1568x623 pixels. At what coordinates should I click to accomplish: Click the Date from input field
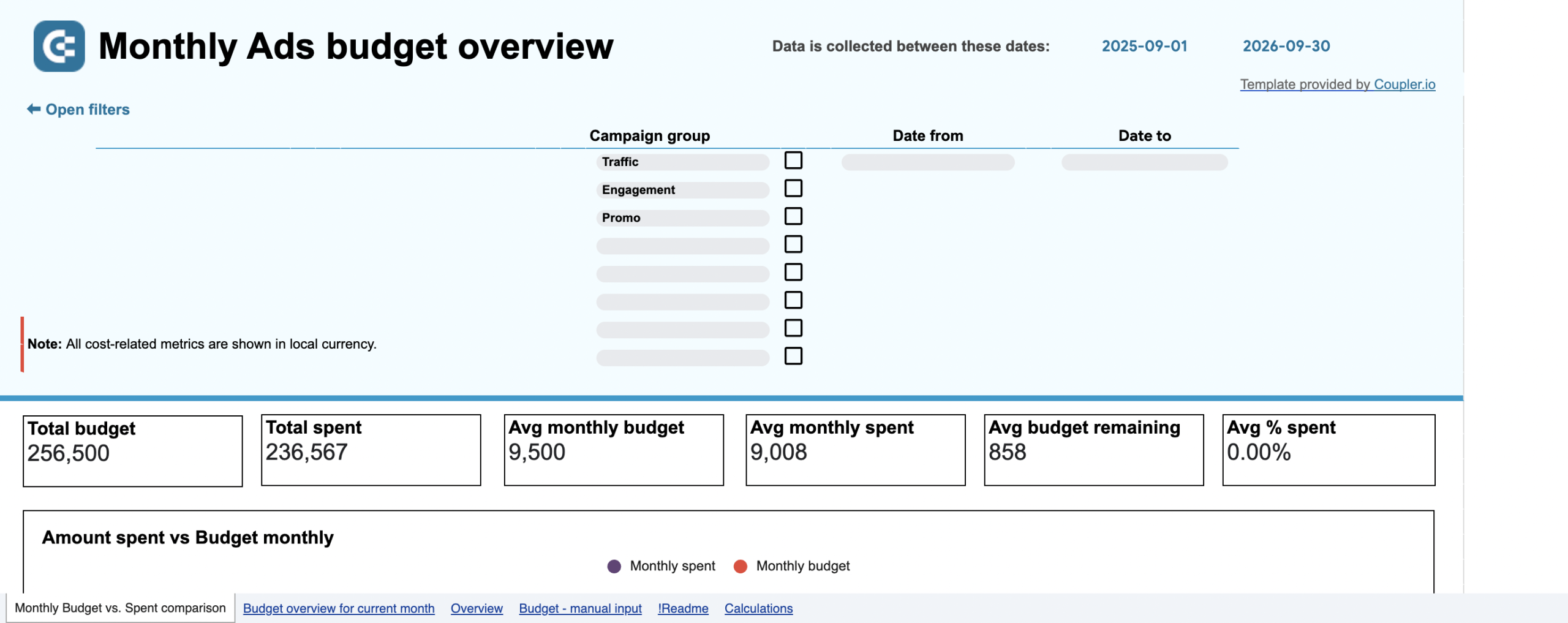click(928, 162)
